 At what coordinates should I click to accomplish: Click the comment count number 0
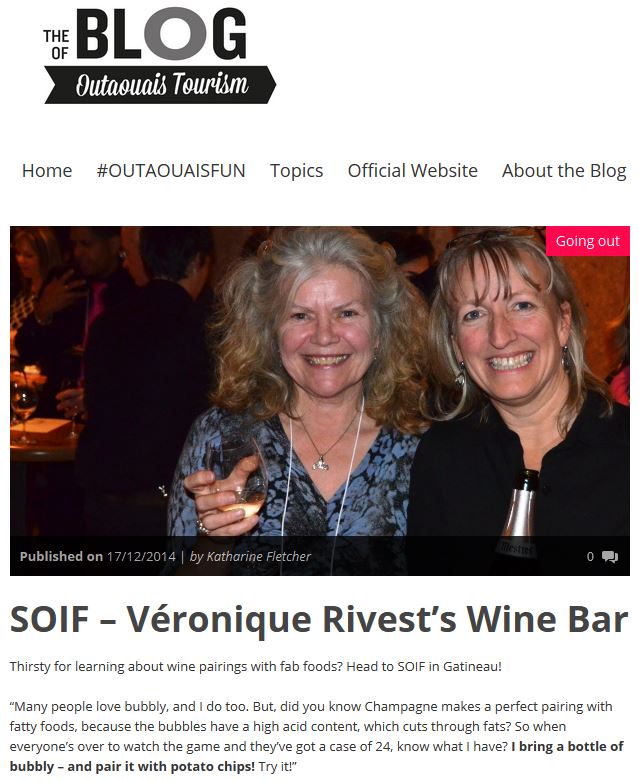pos(590,556)
